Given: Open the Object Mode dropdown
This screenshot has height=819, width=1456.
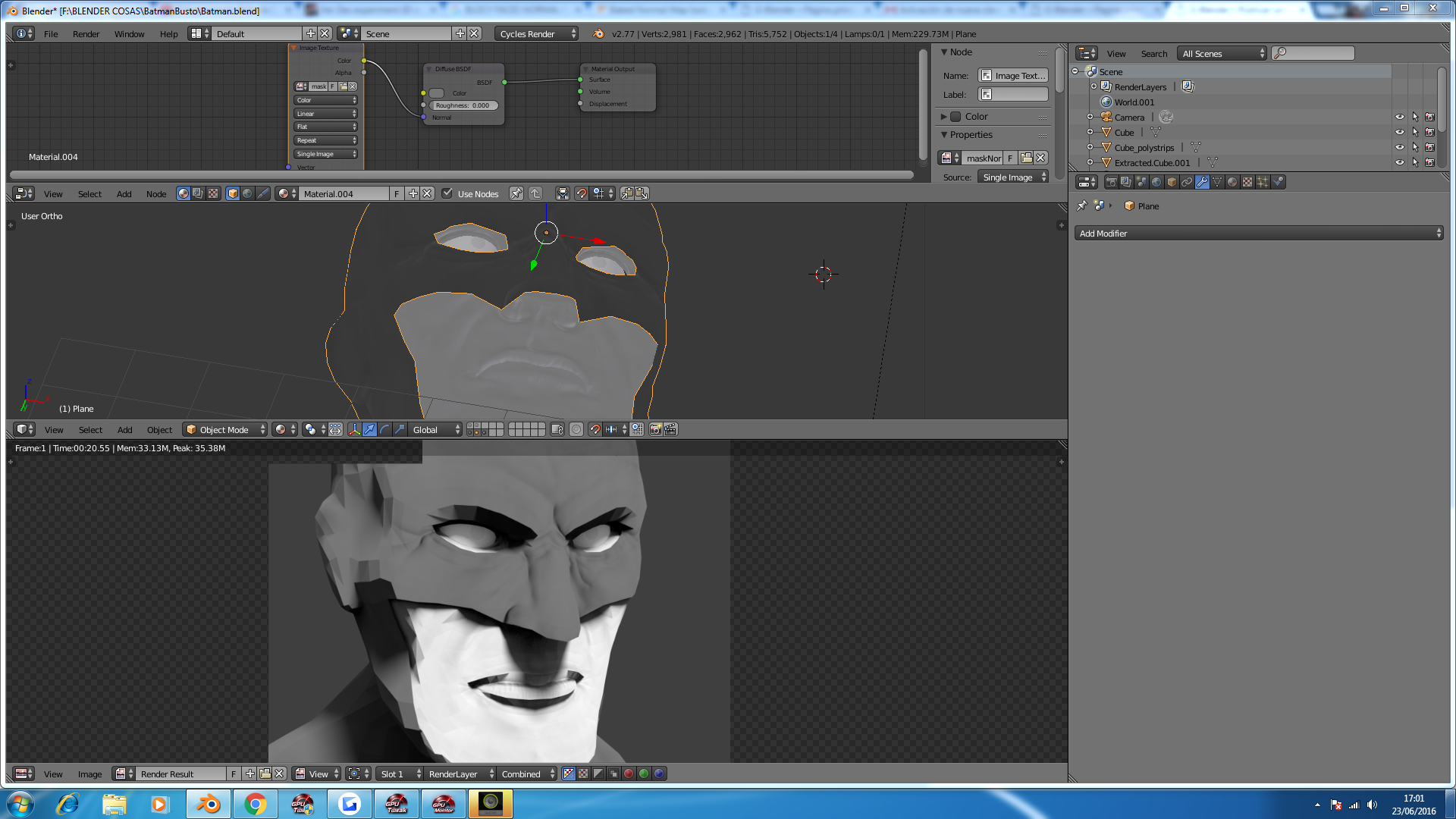Looking at the screenshot, I should point(225,429).
